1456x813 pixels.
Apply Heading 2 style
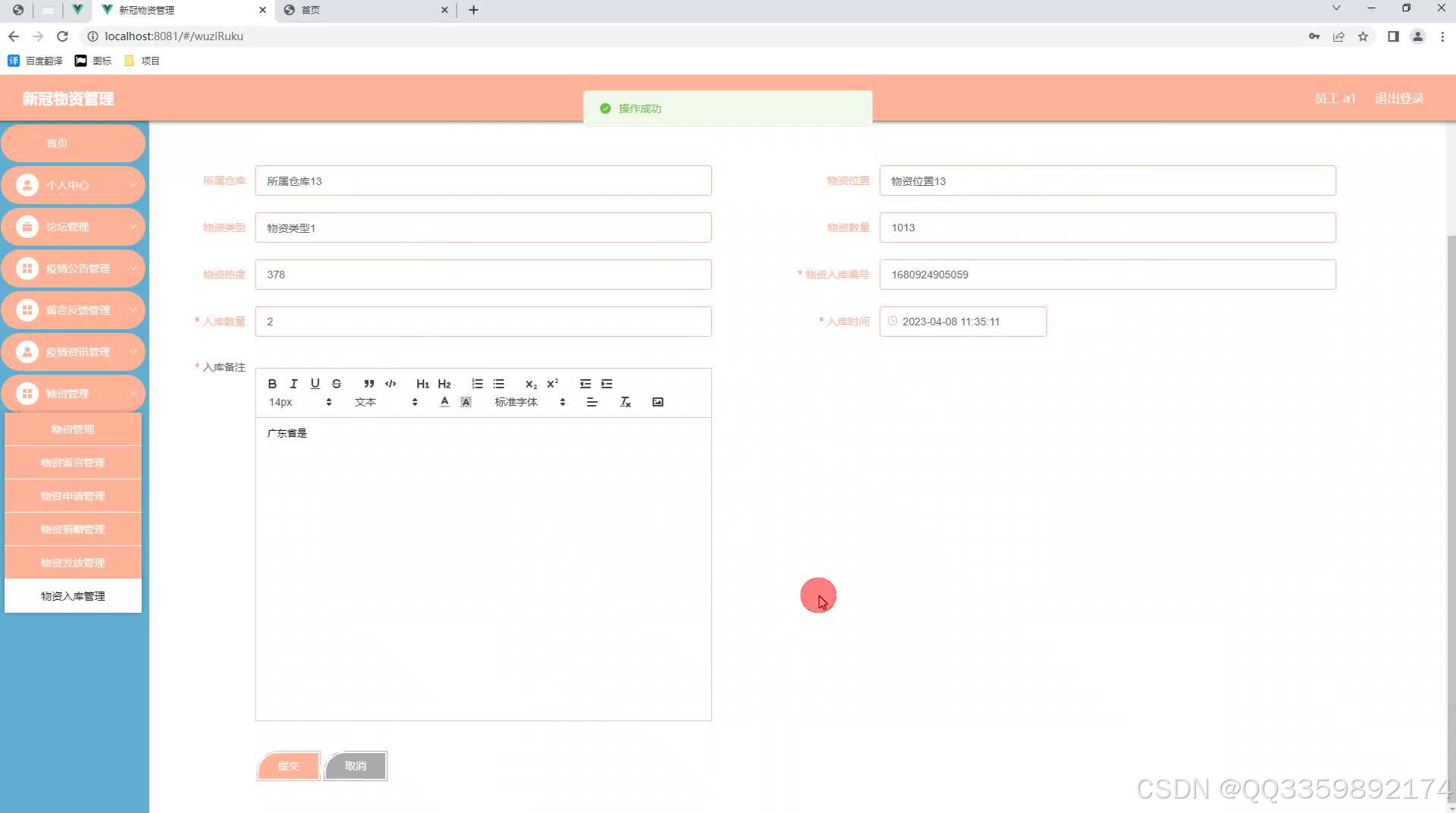(x=444, y=384)
